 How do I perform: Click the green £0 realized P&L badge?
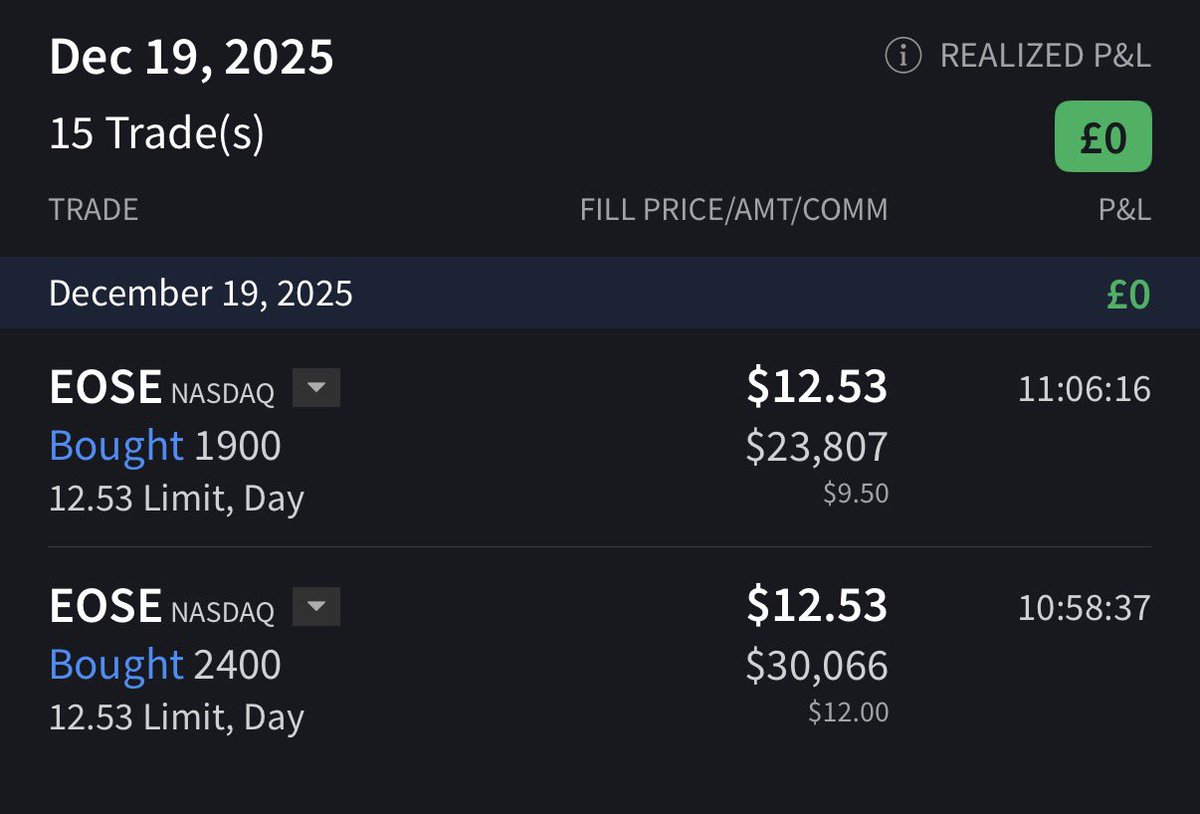[x=1103, y=137]
